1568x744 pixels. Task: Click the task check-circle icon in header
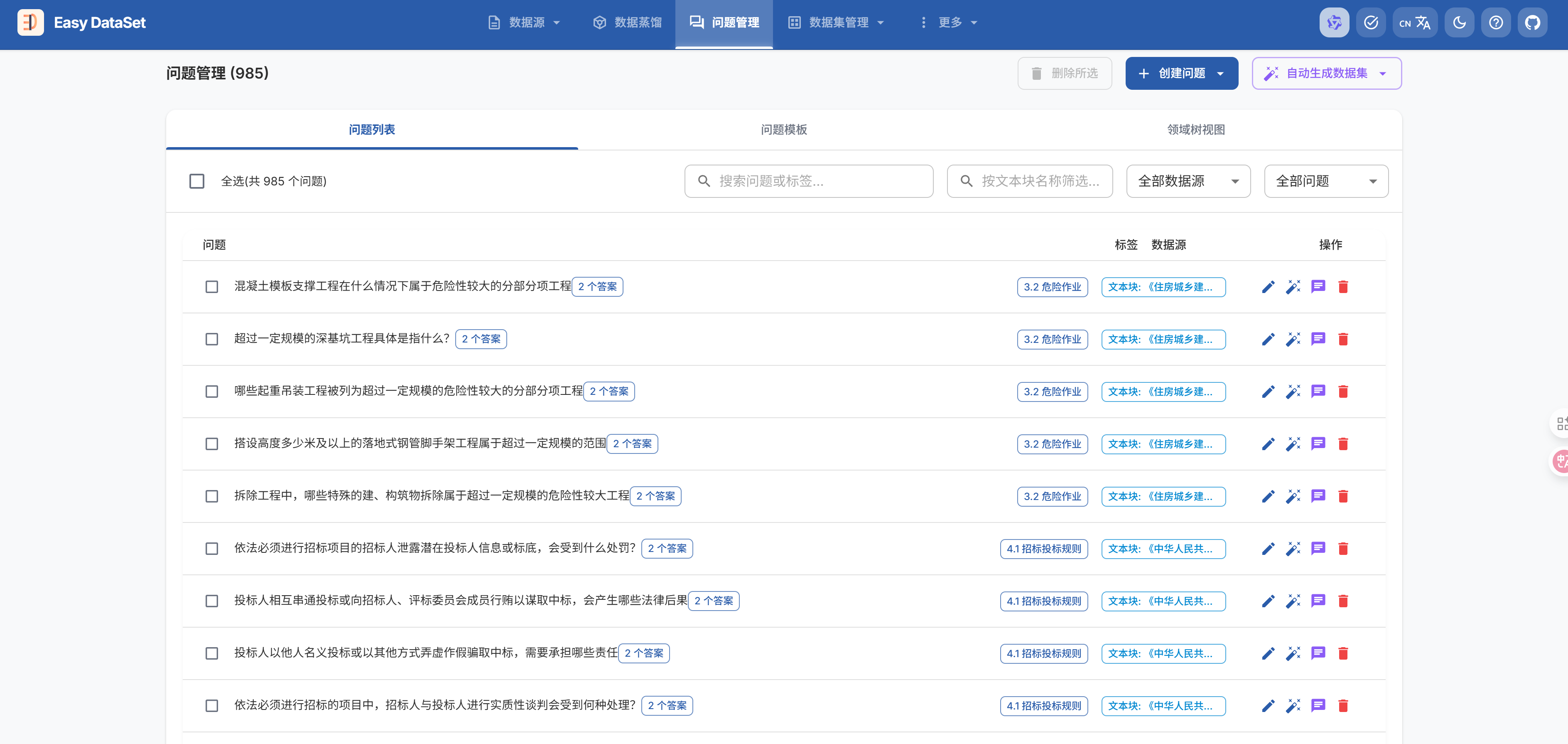pyautogui.click(x=1371, y=22)
